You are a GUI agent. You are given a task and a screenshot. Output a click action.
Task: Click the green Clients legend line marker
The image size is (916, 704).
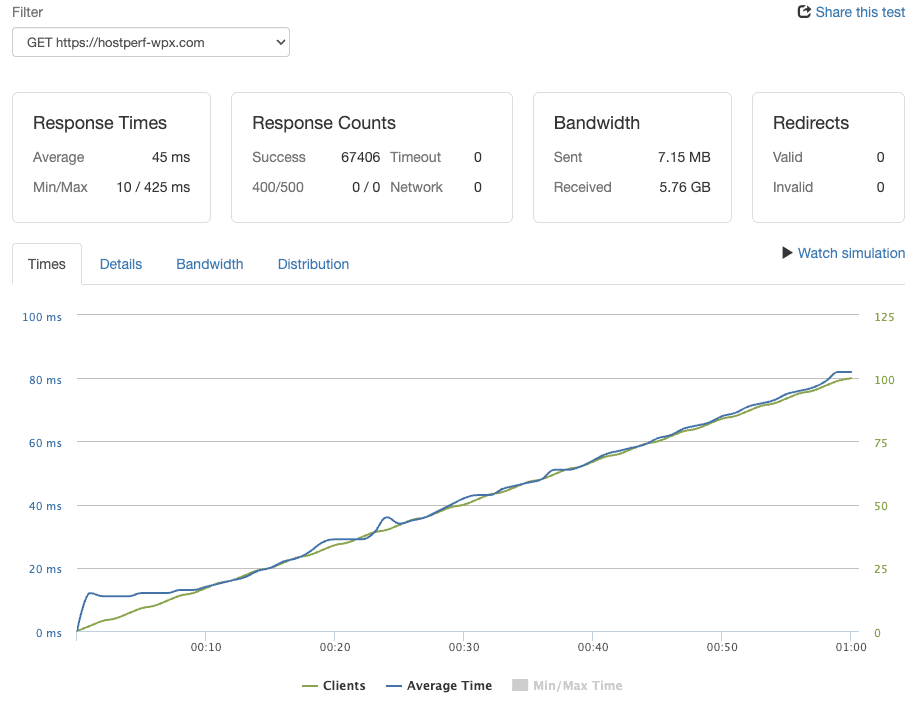310,686
